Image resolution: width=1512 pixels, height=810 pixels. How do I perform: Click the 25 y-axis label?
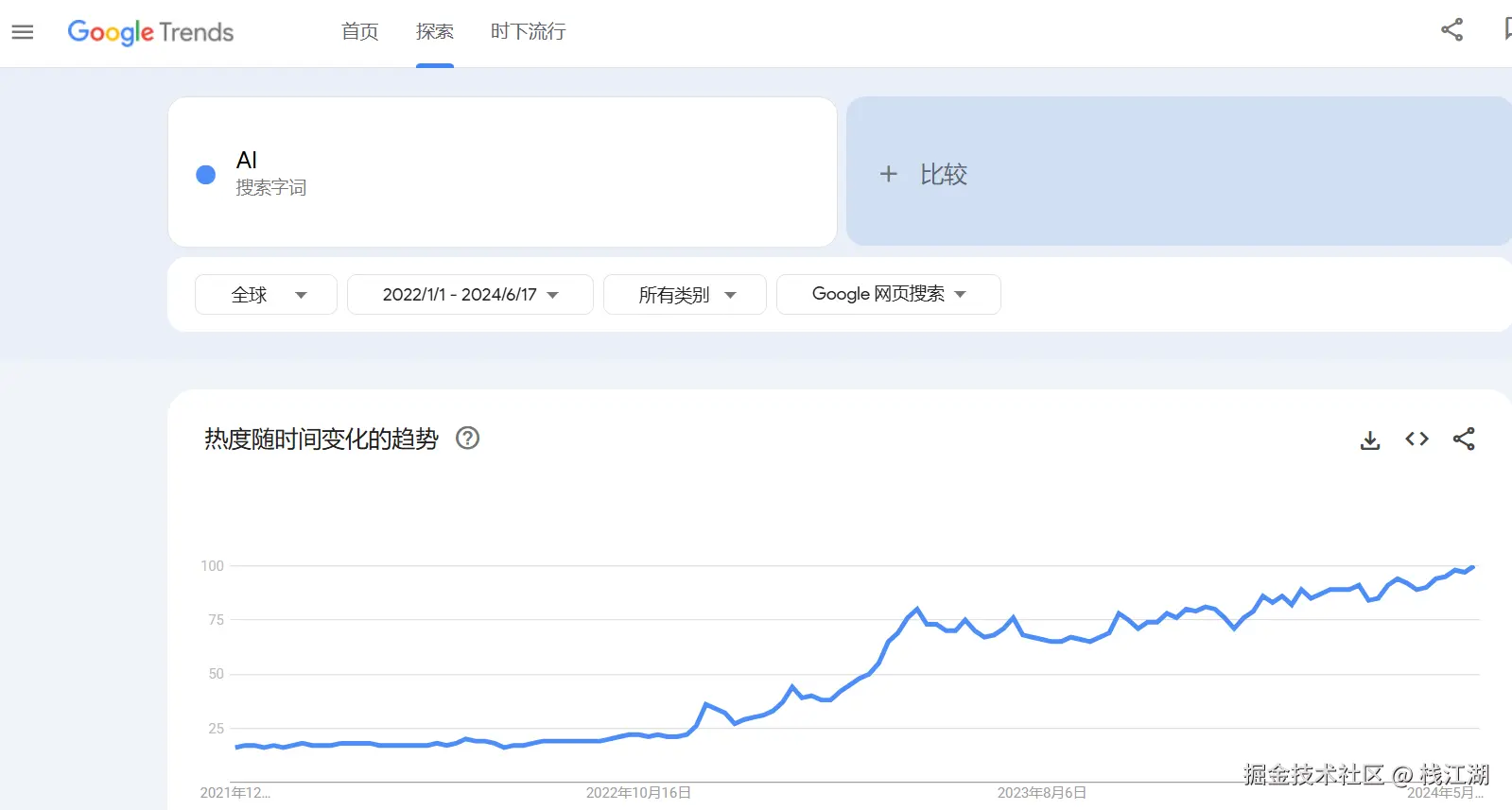click(x=216, y=729)
